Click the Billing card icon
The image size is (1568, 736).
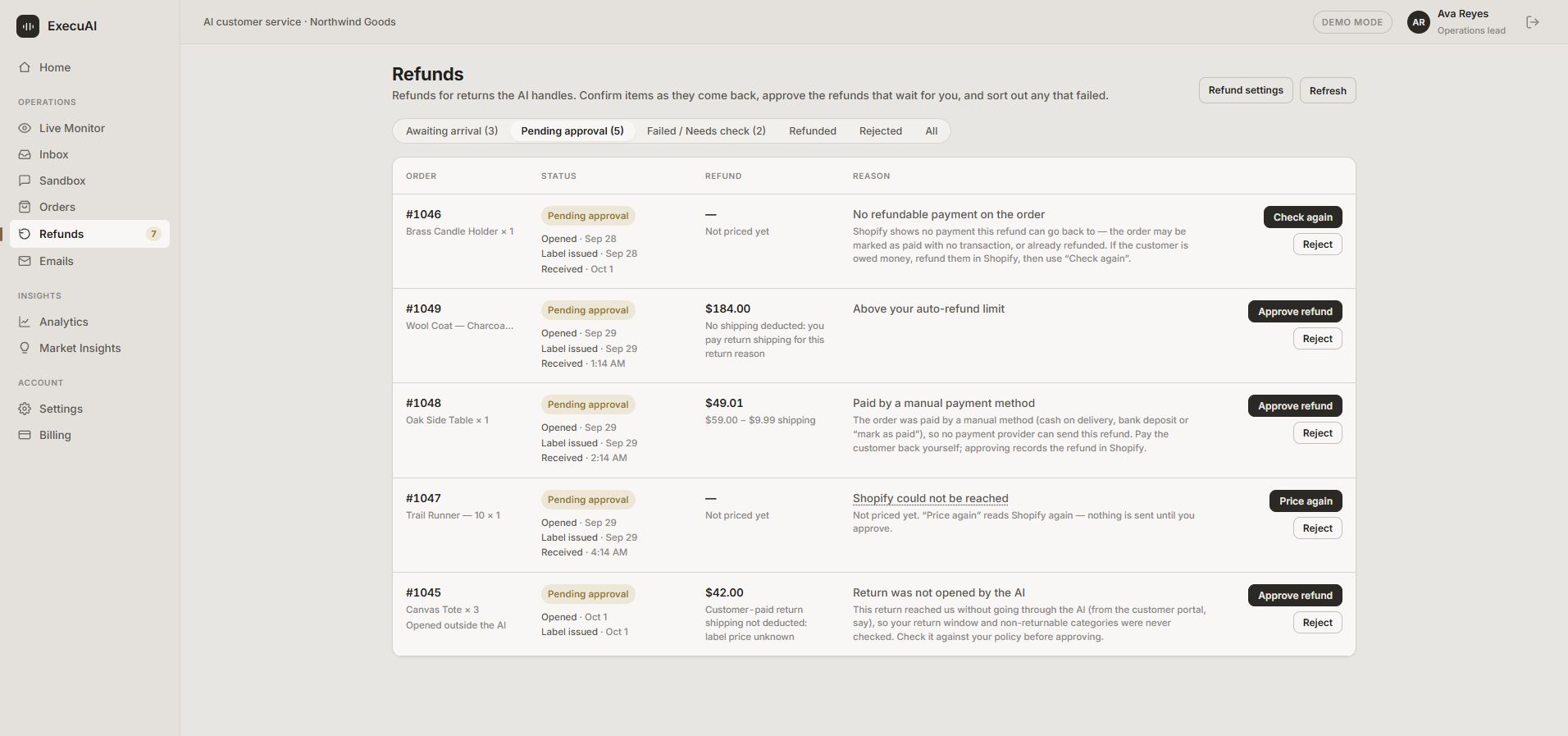coord(25,435)
